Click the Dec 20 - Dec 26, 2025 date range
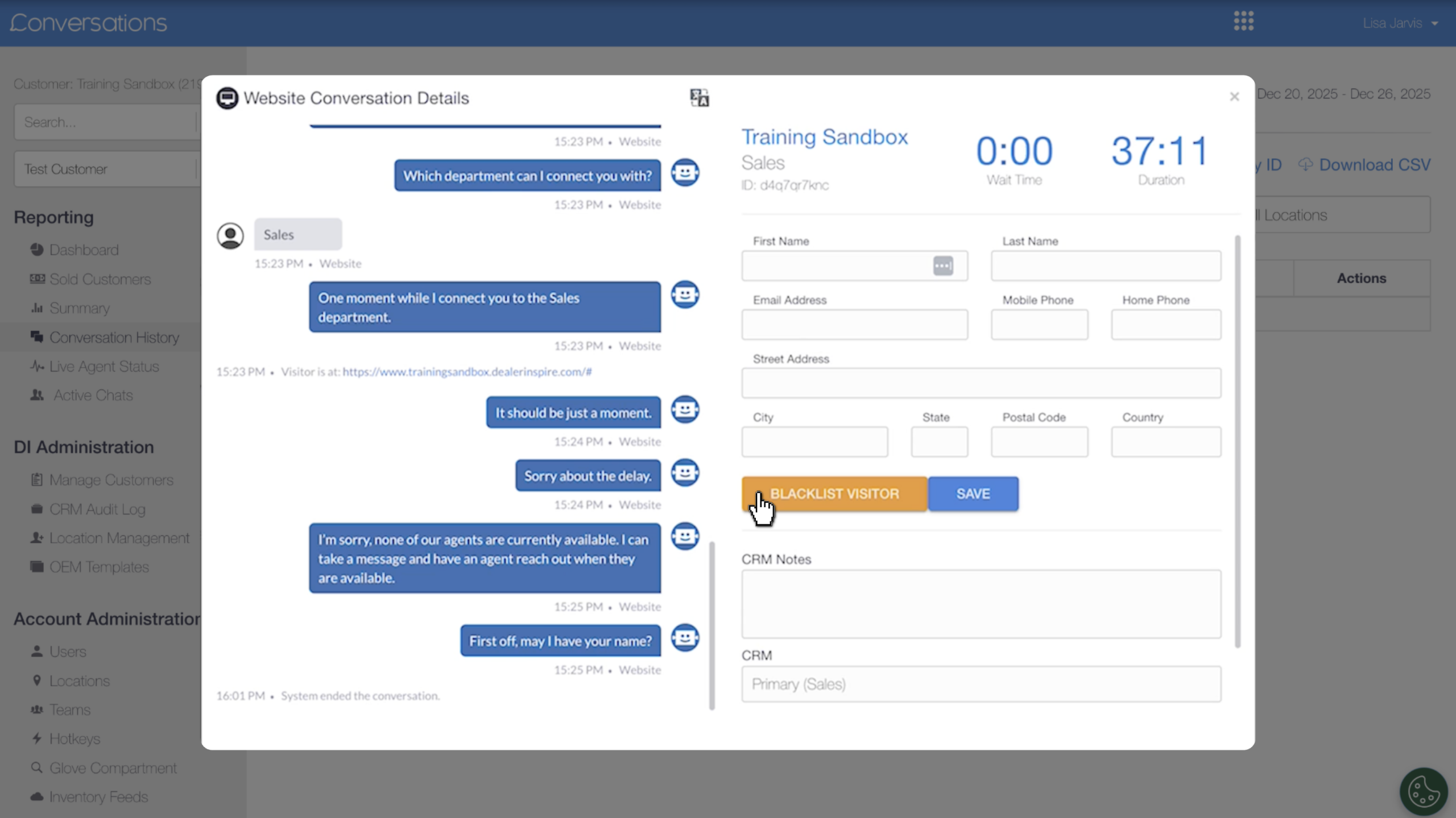The height and width of the screenshot is (818, 1456). tap(1343, 94)
